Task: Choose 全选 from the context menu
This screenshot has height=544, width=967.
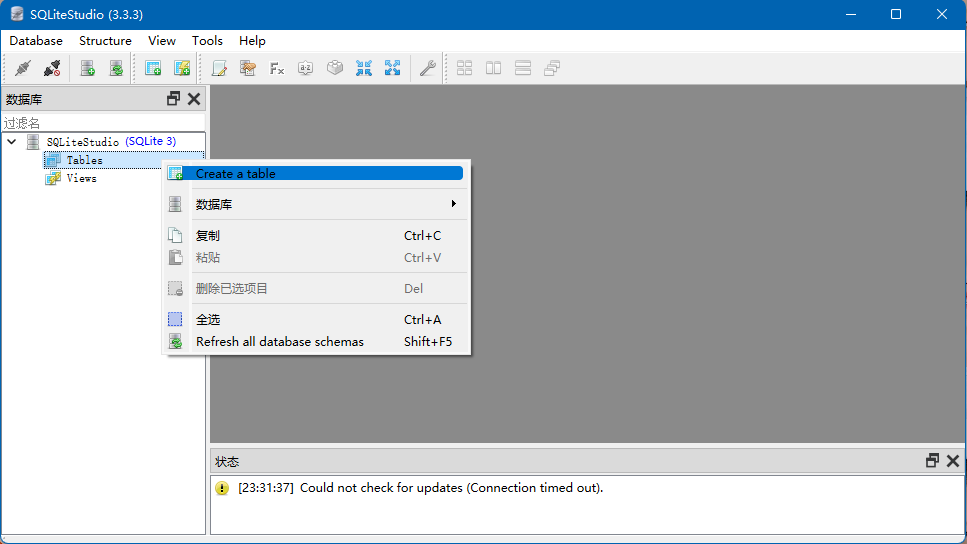Action: pos(315,319)
